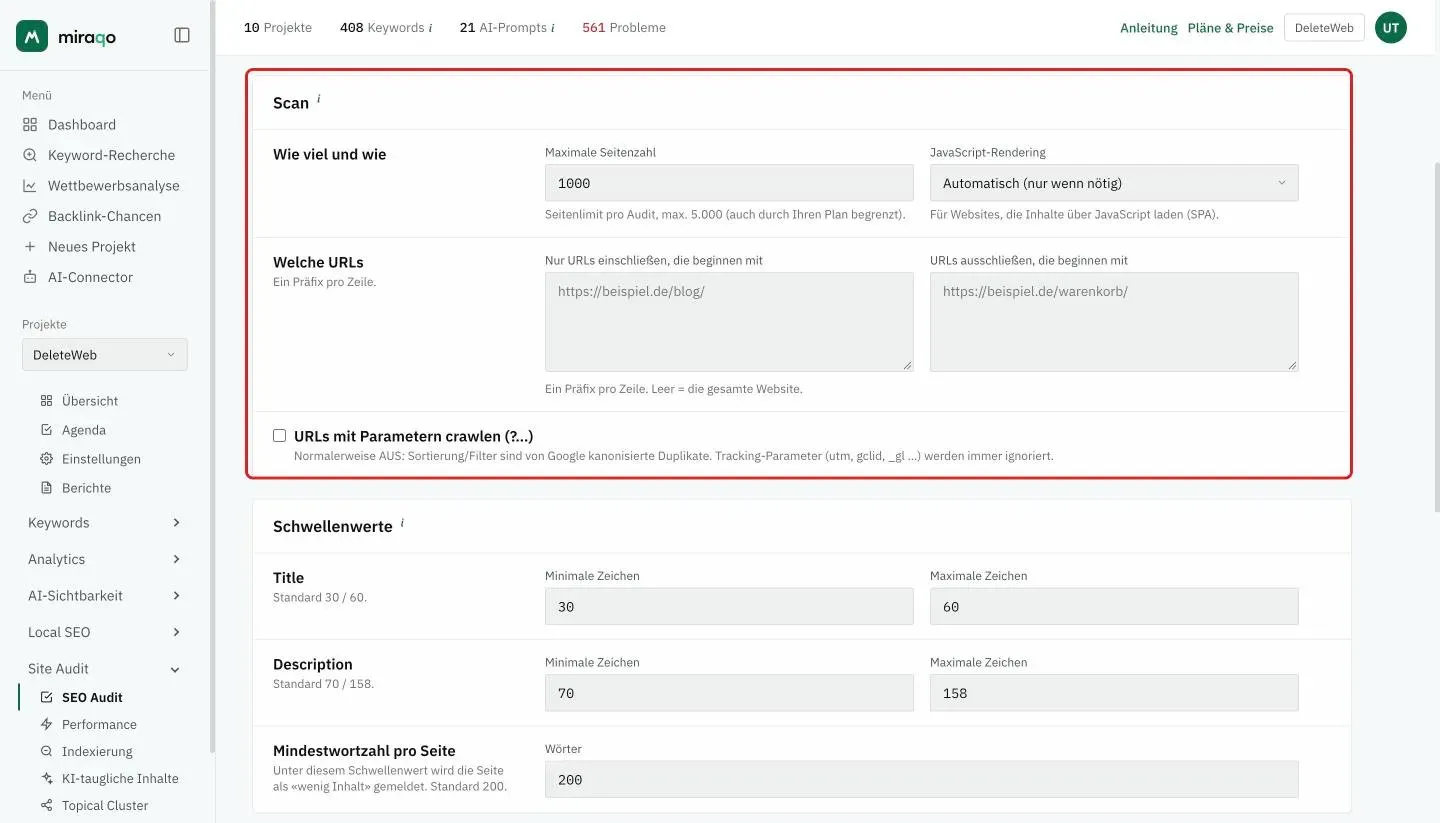Click the info icon next to Schwellenwerte

coord(402,523)
